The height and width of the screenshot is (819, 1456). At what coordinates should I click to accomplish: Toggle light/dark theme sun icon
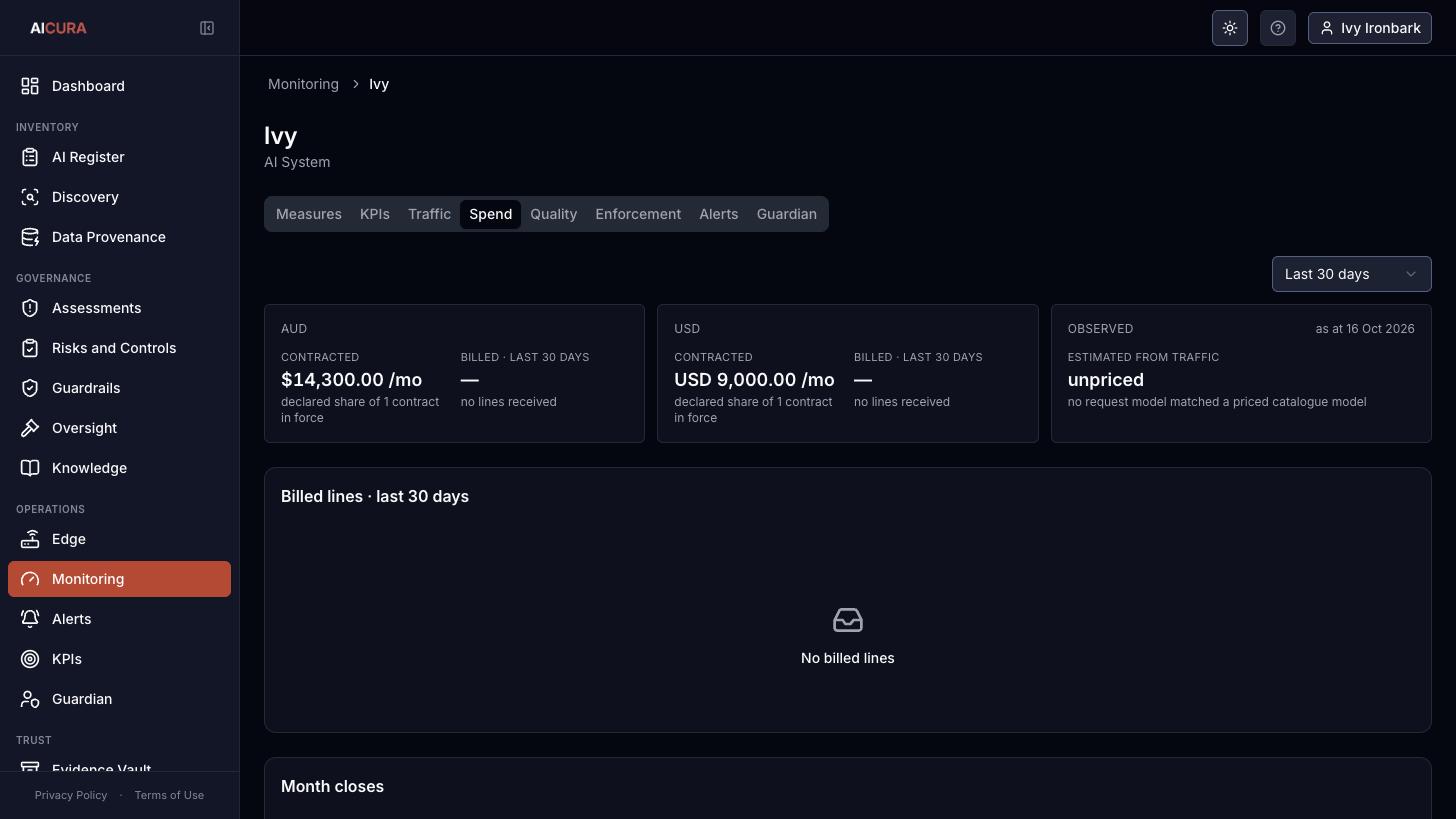click(1230, 28)
